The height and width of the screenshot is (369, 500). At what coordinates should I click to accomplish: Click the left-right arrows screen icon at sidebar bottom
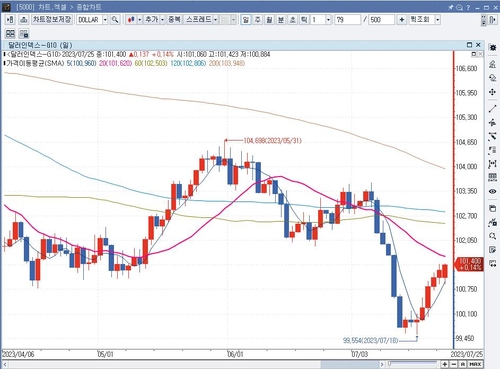pos(492,264)
